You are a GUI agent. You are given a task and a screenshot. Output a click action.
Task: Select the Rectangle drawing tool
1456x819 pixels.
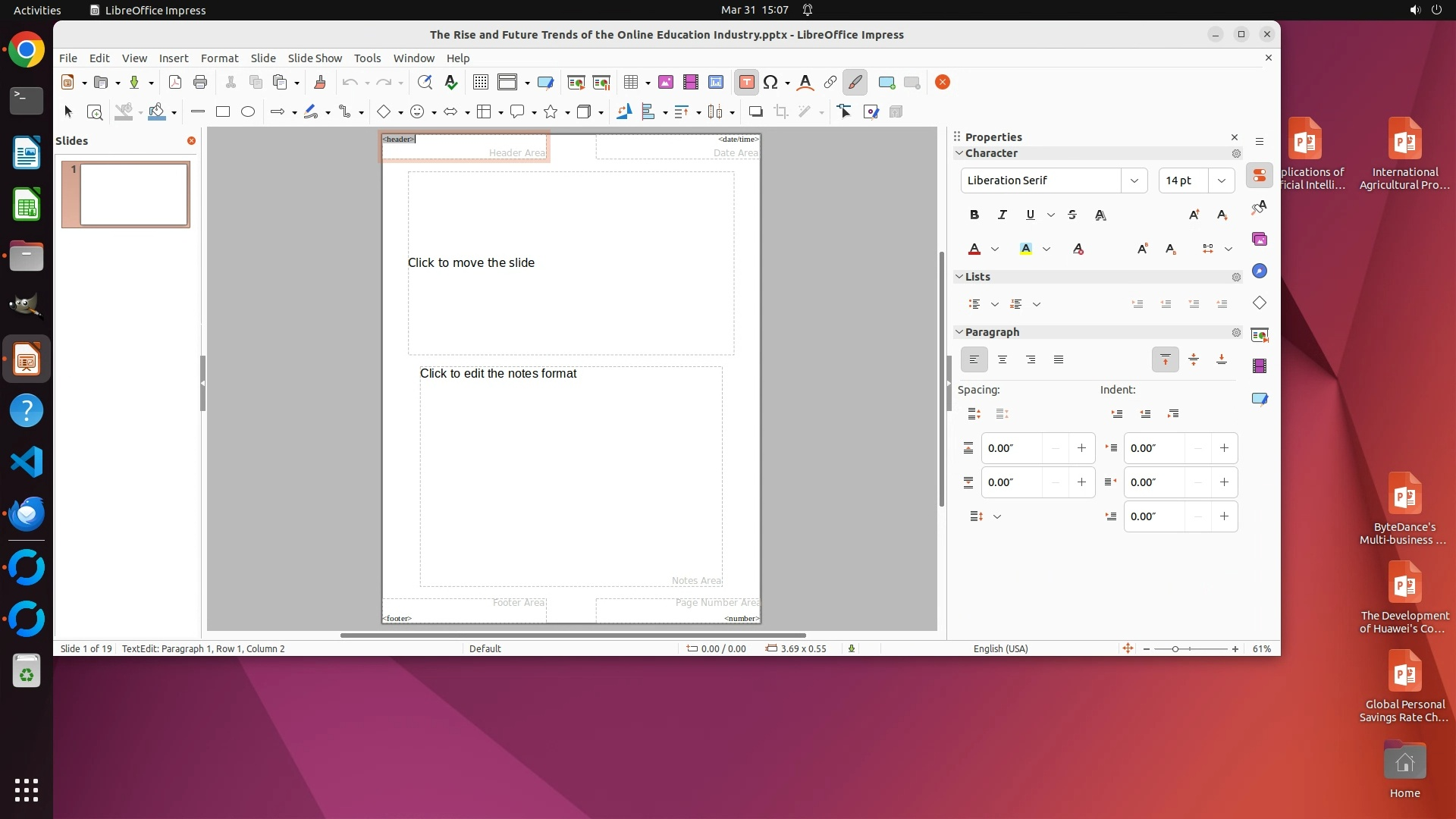click(x=223, y=112)
